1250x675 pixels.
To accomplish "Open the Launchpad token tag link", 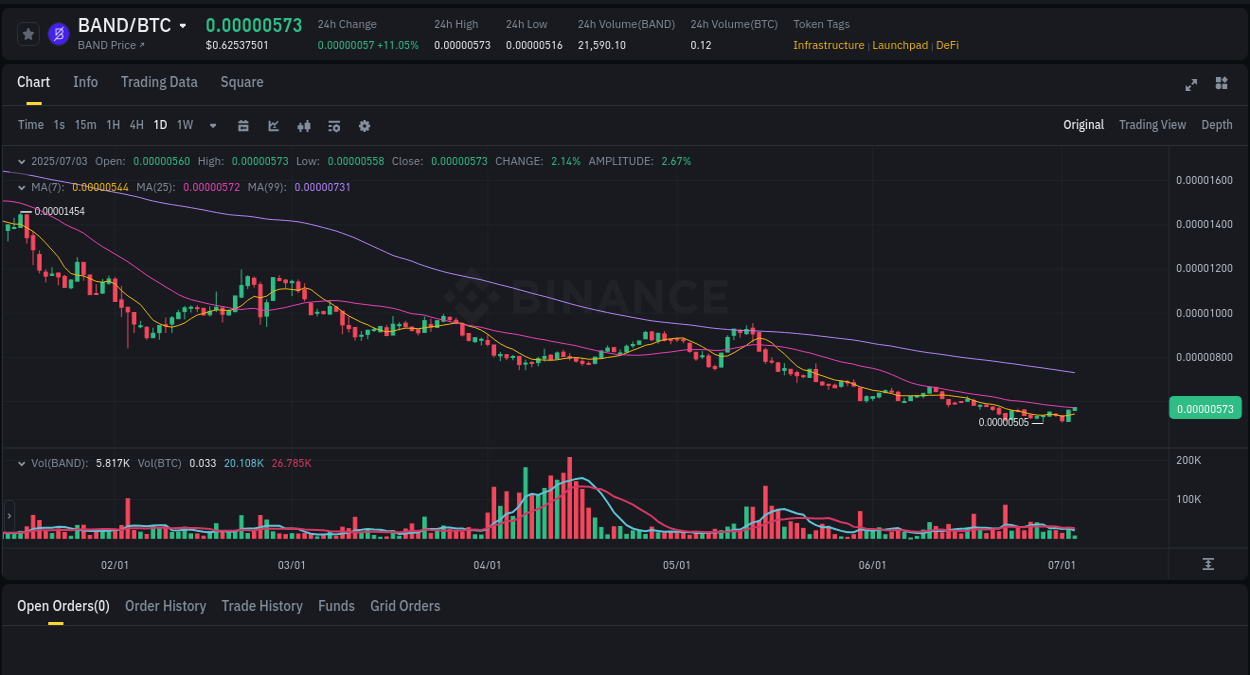I will (899, 45).
